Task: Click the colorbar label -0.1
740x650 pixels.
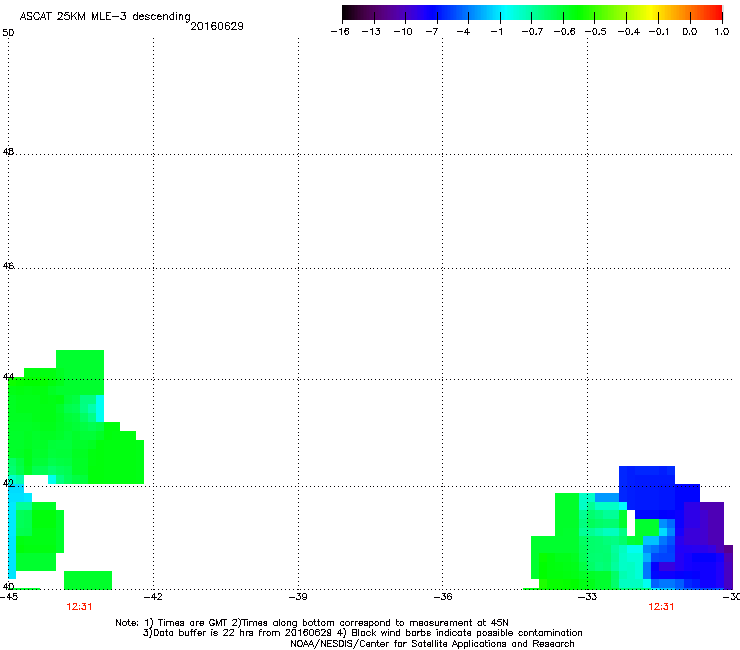Action: tap(659, 32)
